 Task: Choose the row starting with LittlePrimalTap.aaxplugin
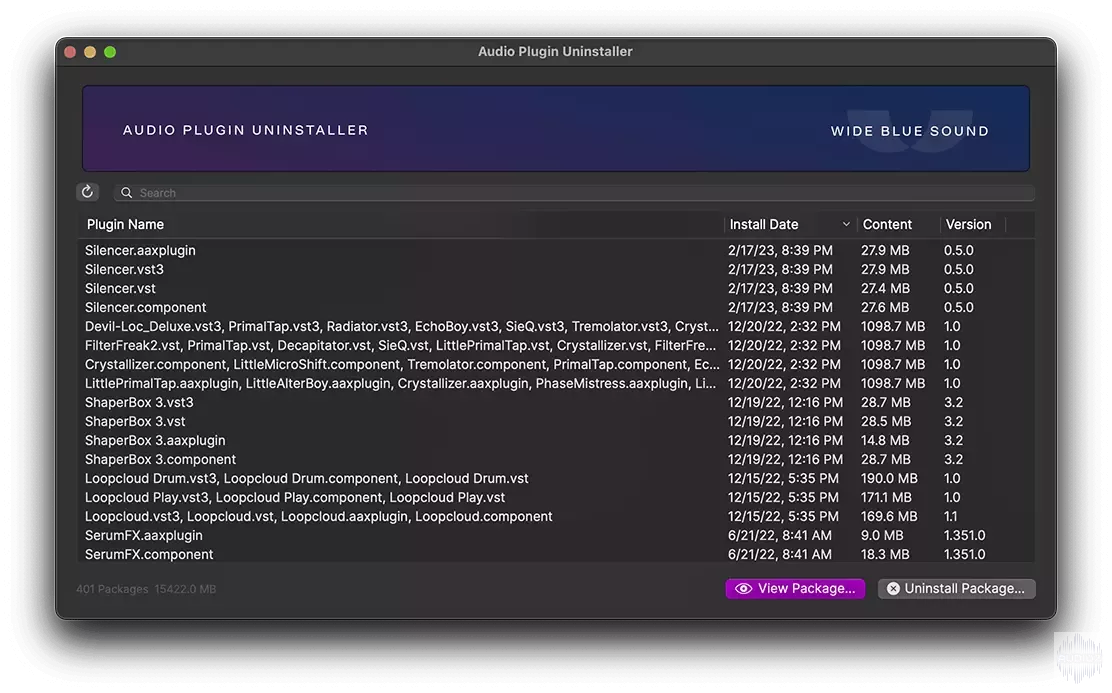tap(556, 384)
